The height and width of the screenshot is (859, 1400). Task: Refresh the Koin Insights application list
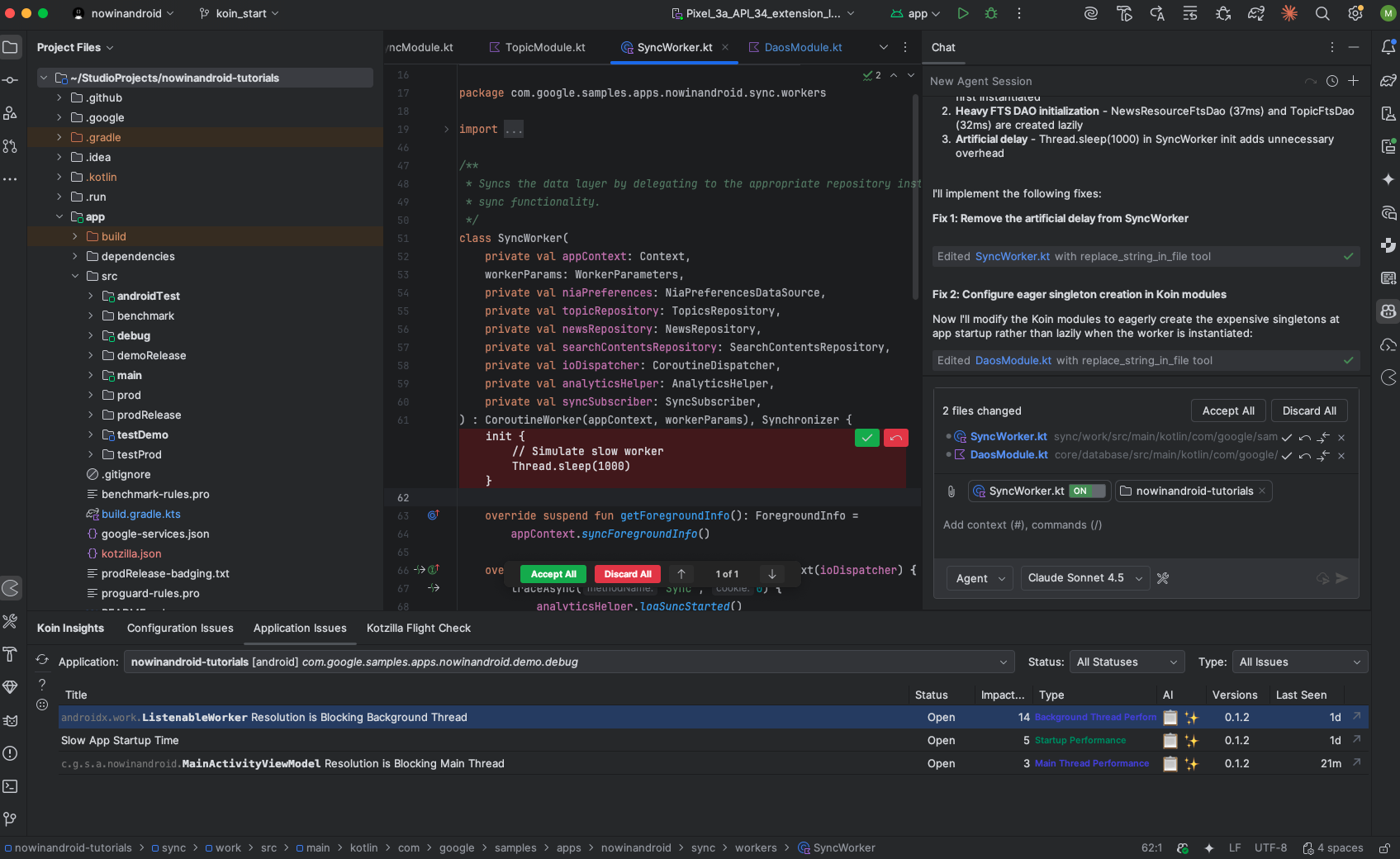[x=42, y=661]
